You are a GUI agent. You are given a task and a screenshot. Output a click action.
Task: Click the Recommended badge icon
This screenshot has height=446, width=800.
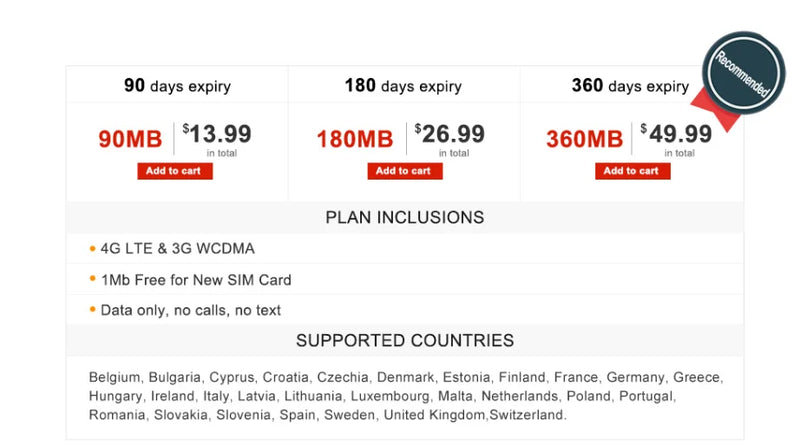743,73
